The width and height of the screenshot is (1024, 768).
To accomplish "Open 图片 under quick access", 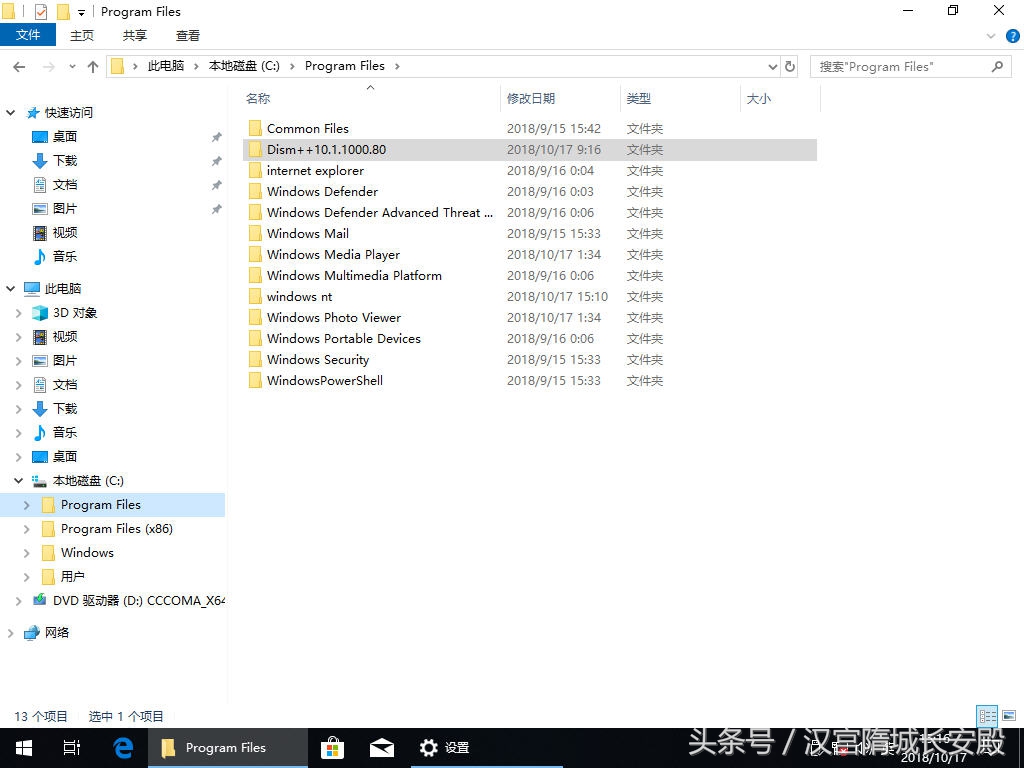I will [65, 209].
